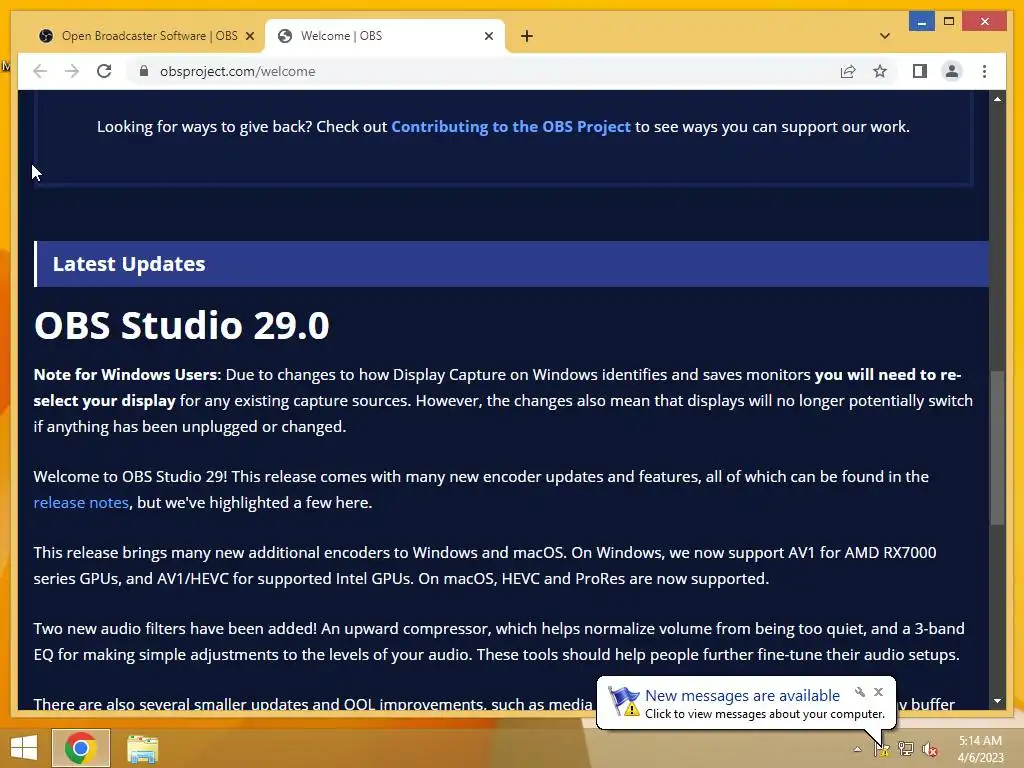Open the Windows Start button
The height and width of the screenshot is (768, 1024).
click(24, 748)
